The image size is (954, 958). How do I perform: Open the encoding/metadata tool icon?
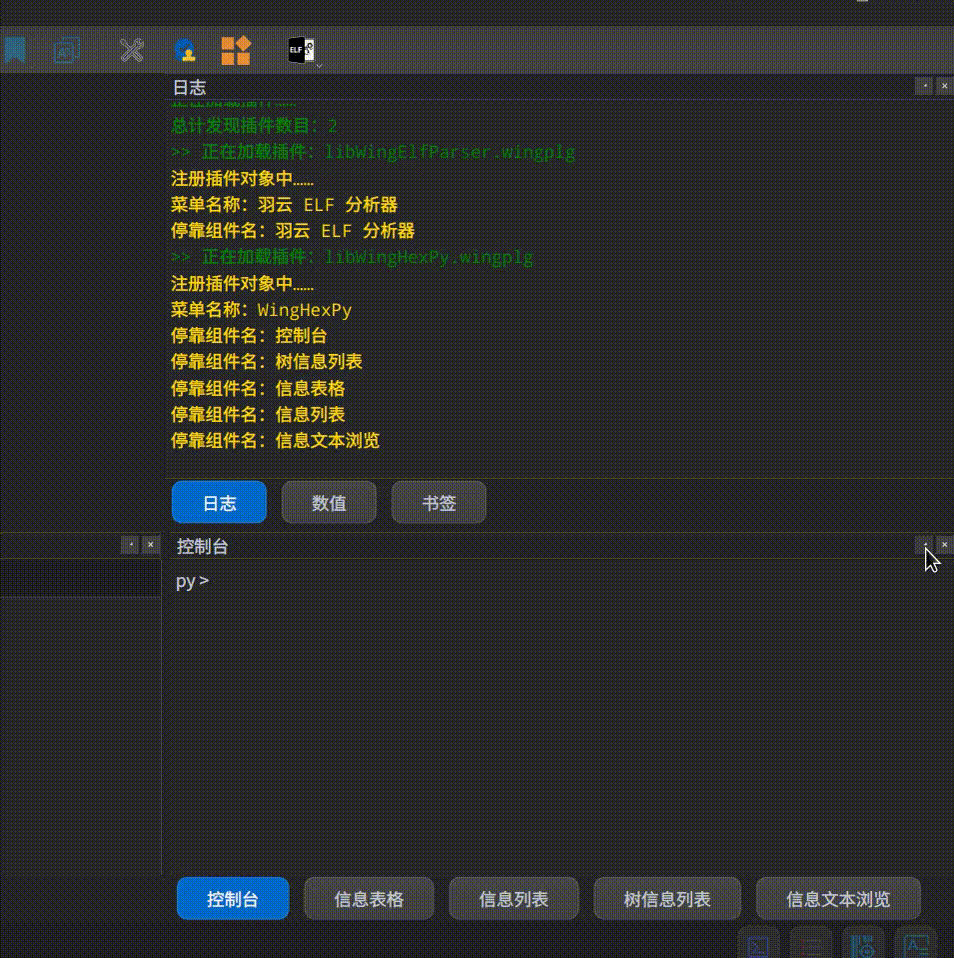point(65,50)
